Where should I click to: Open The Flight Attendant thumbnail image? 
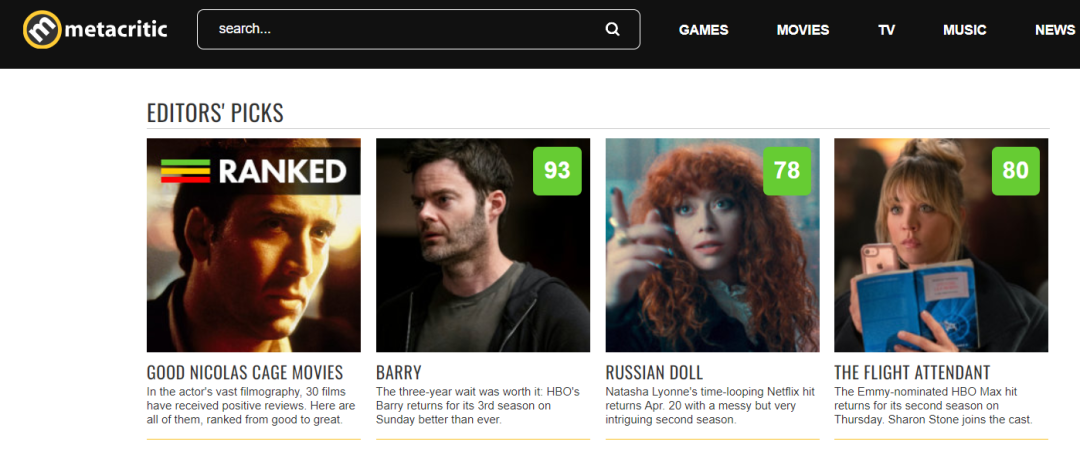pos(941,245)
